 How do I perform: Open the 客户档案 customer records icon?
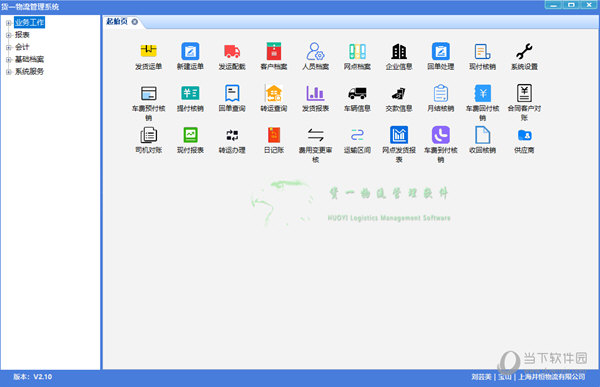(x=274, y=51)
